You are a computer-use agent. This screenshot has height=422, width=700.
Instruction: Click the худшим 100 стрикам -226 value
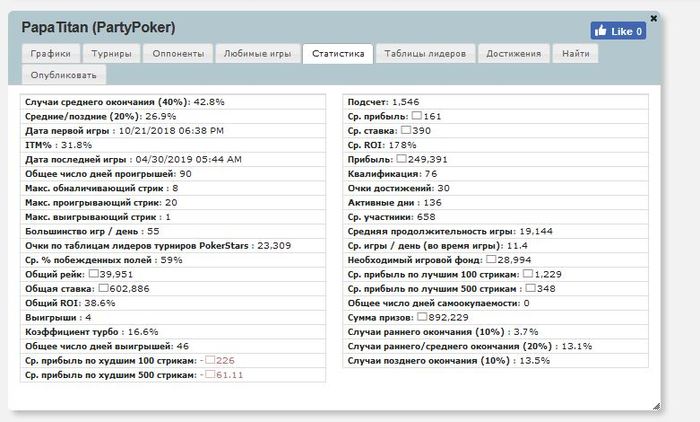point(217,360)
